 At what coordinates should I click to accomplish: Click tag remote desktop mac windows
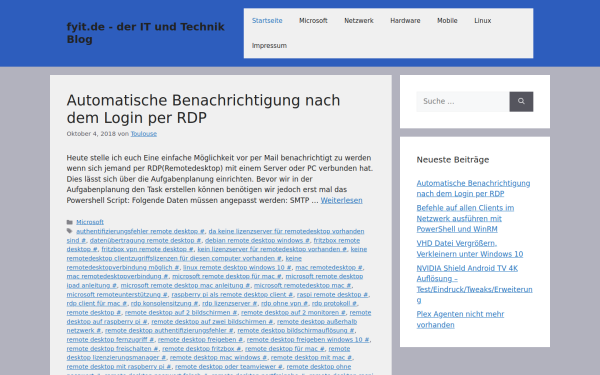[218, 358]
